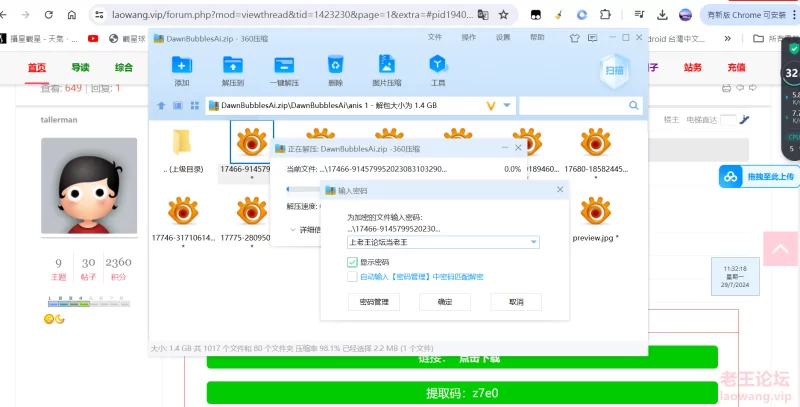Open the translate-page icon in the address bar
Screen dimensions: 800x407
483,15
